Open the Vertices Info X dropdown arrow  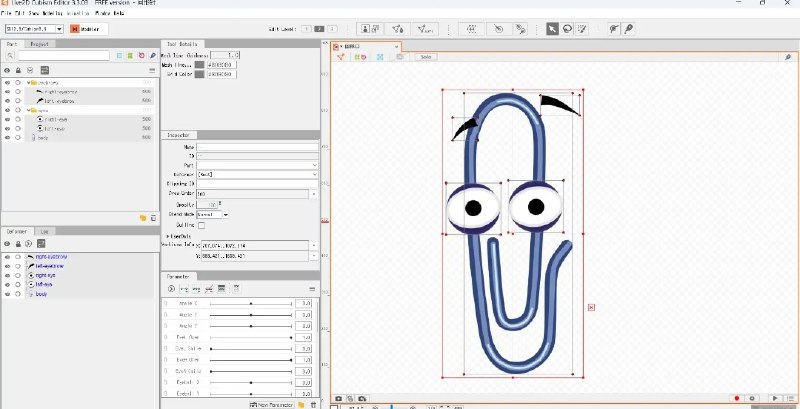(x=314, y=246)
